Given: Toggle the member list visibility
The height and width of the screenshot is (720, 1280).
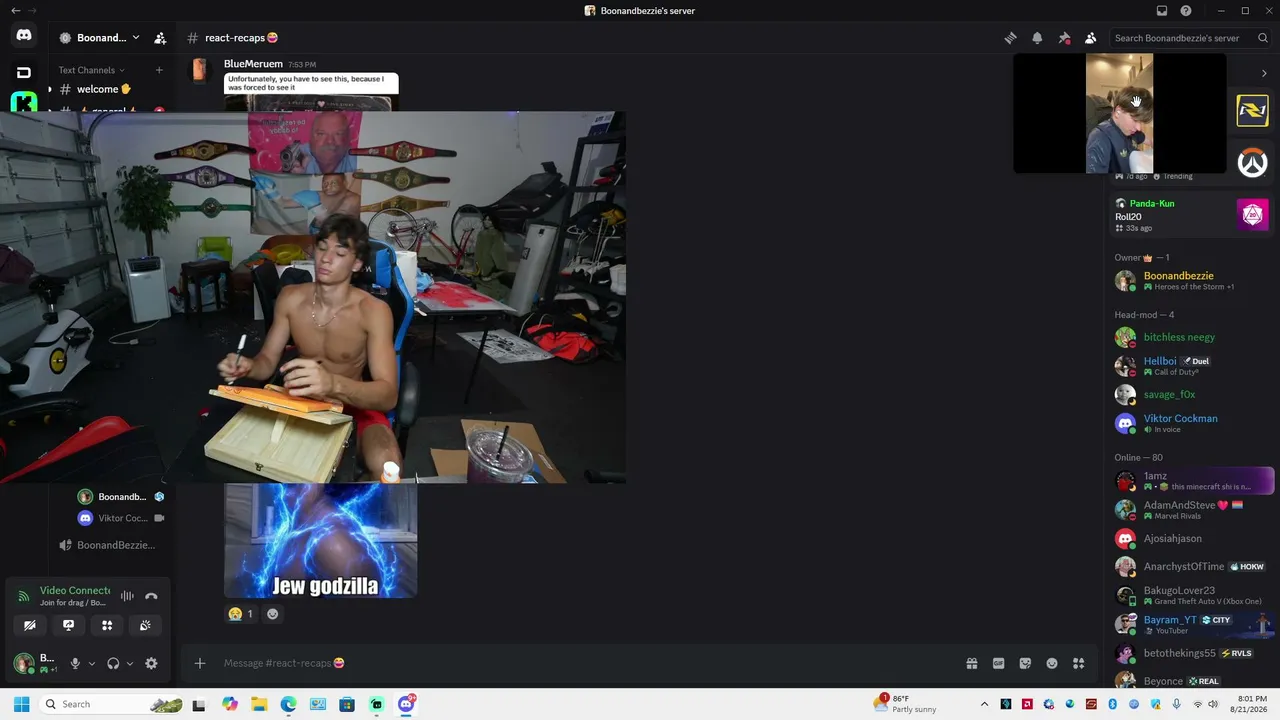Looking at the screenshot, I should coord(1091,38).
